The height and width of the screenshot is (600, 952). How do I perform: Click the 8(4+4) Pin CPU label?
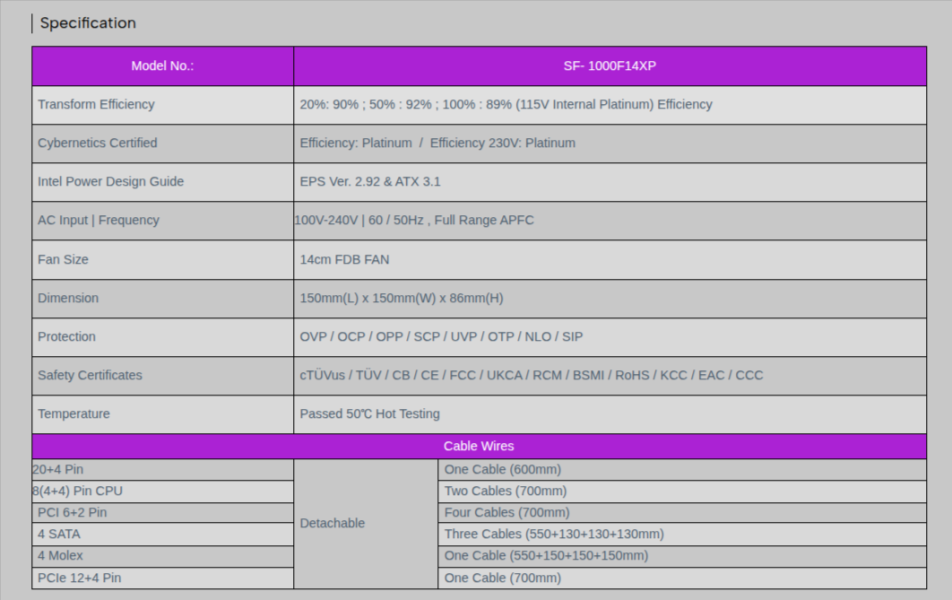78,491
